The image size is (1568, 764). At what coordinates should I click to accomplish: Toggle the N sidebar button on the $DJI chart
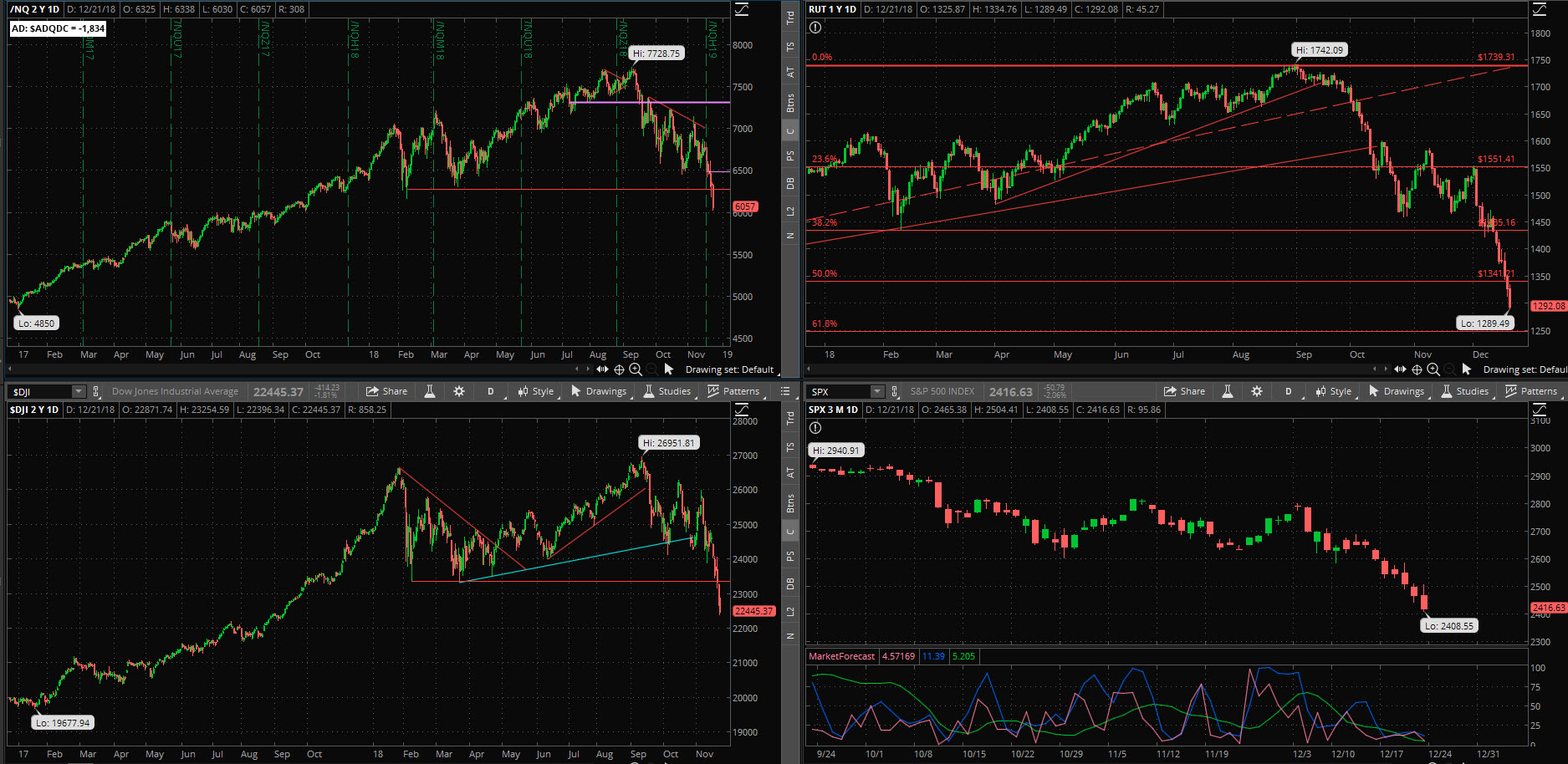point(790,636)
